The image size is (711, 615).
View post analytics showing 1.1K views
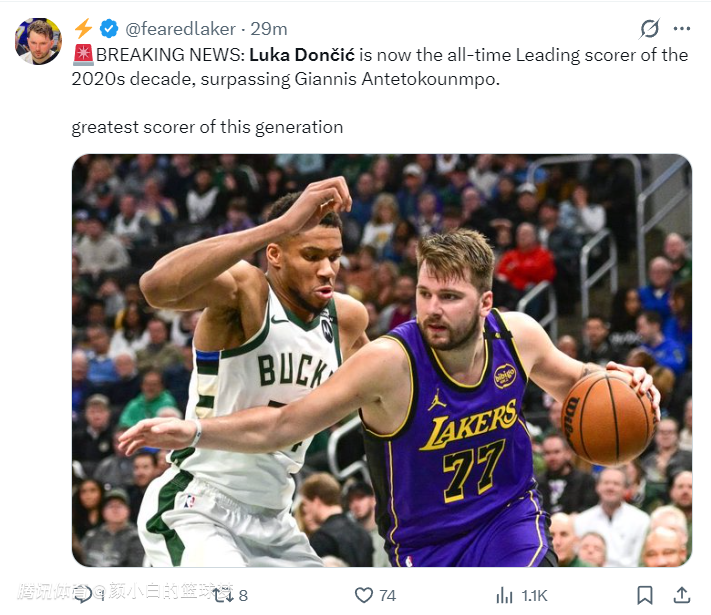point(505,595)
